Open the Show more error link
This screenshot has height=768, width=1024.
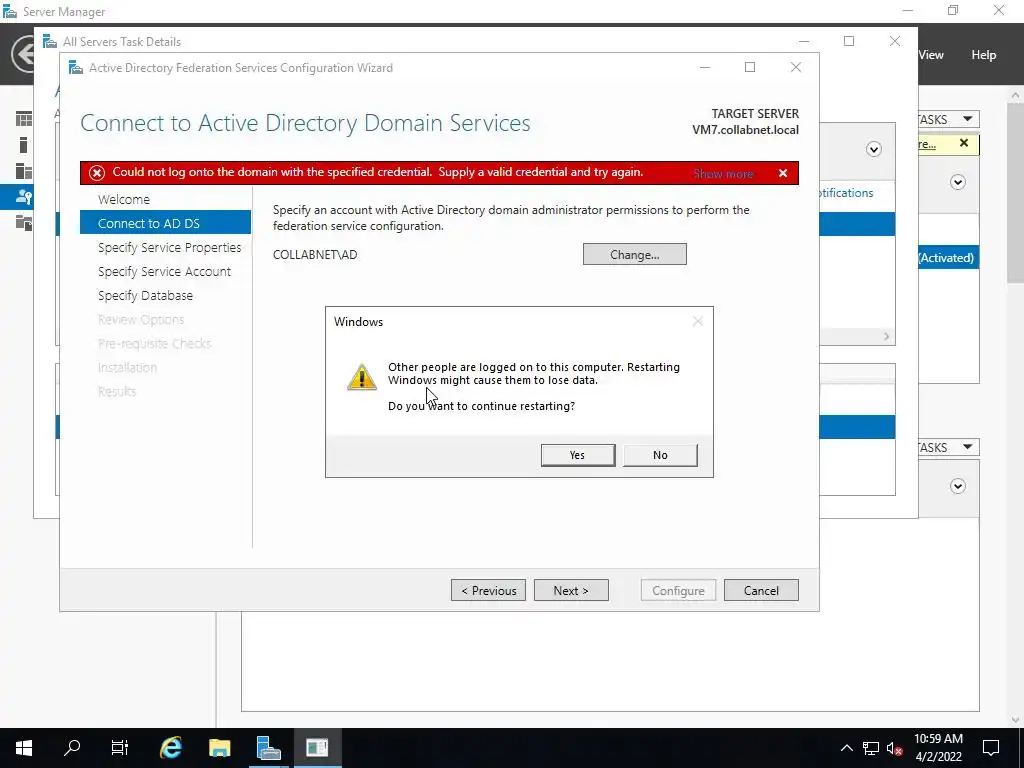point(723,174)
